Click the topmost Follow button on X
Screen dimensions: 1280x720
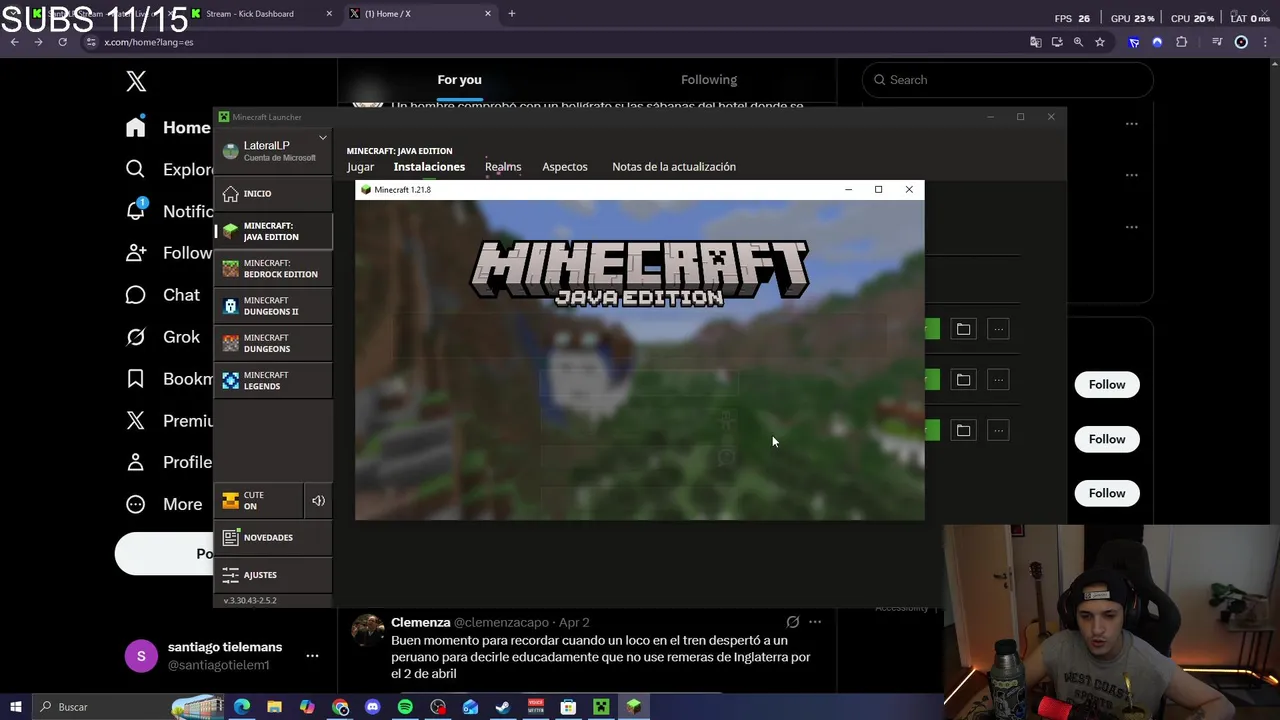pos(1107,385)
